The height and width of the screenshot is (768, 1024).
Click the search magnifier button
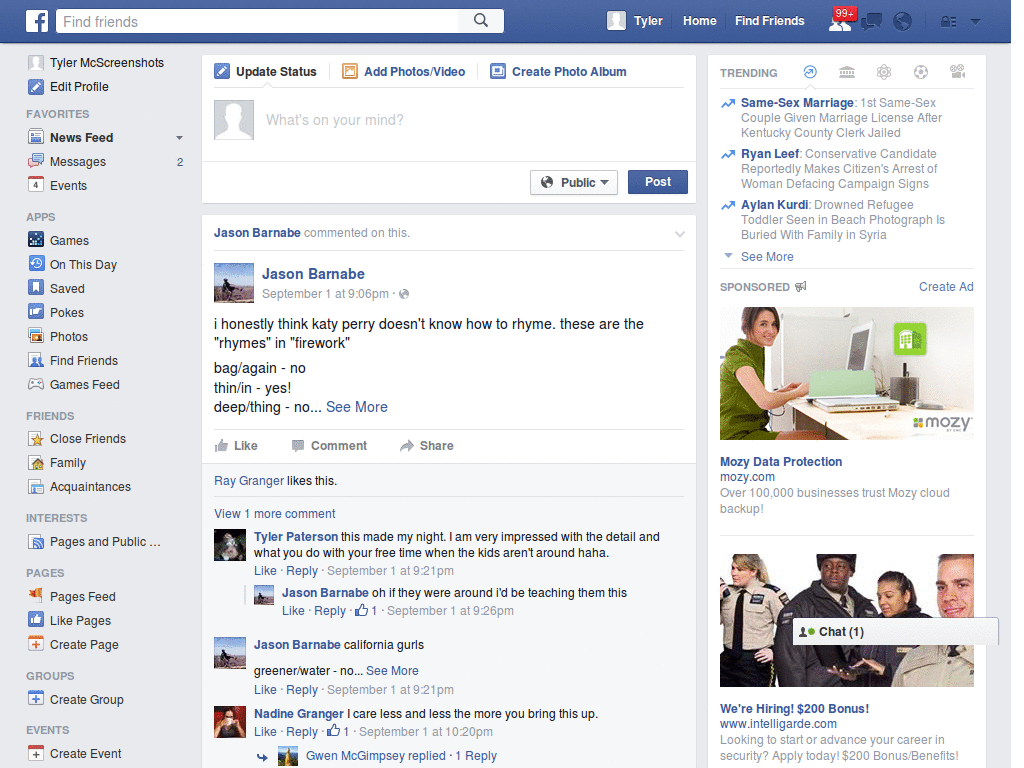click(x=481, y=21)
